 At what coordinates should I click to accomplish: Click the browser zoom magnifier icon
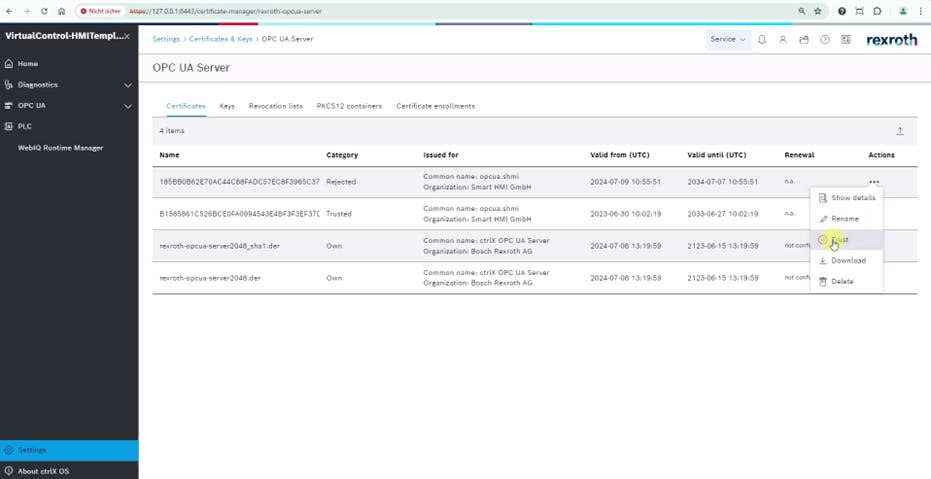[x=802, y=11]
